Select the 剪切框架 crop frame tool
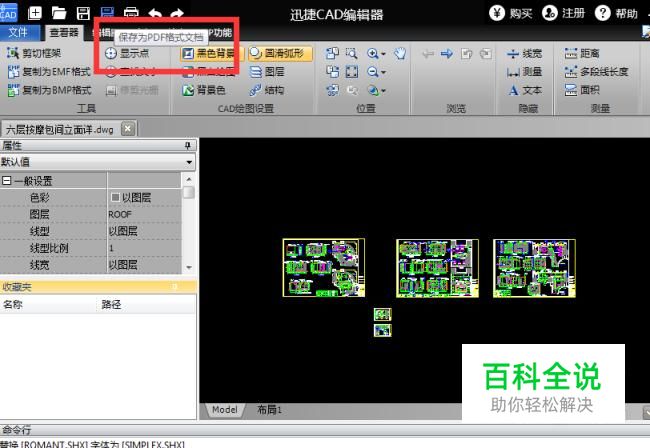The width and height of the screenshot is (650, 448). coord(34,53)
